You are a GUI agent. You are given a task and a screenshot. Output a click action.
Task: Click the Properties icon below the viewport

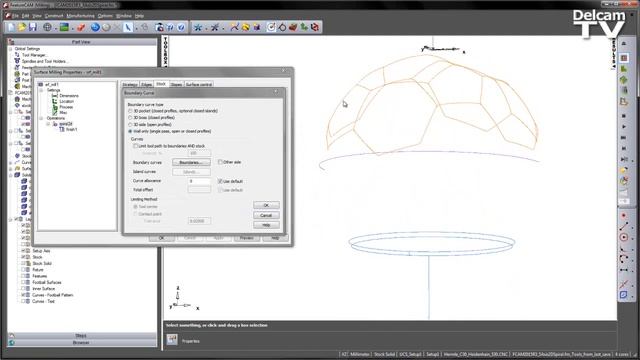point(172,339)
